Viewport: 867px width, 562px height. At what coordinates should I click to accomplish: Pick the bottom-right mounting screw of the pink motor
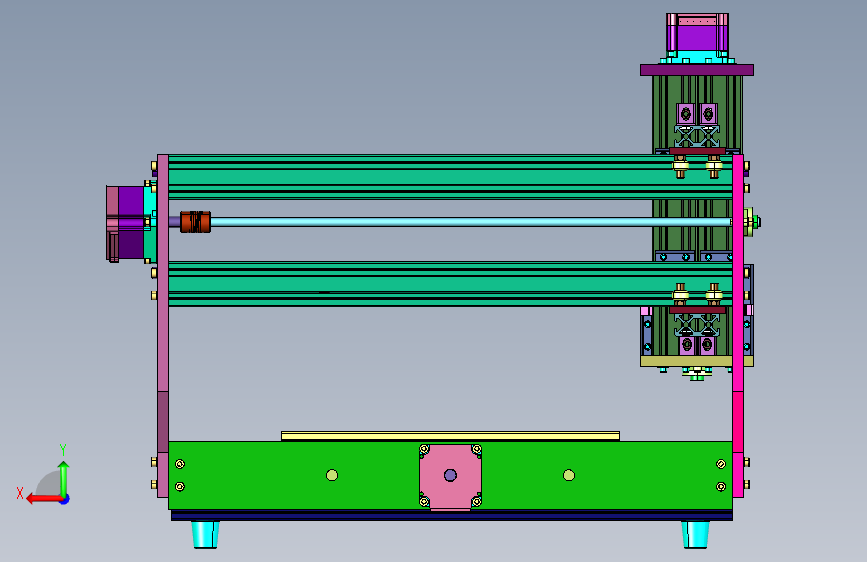476,502
